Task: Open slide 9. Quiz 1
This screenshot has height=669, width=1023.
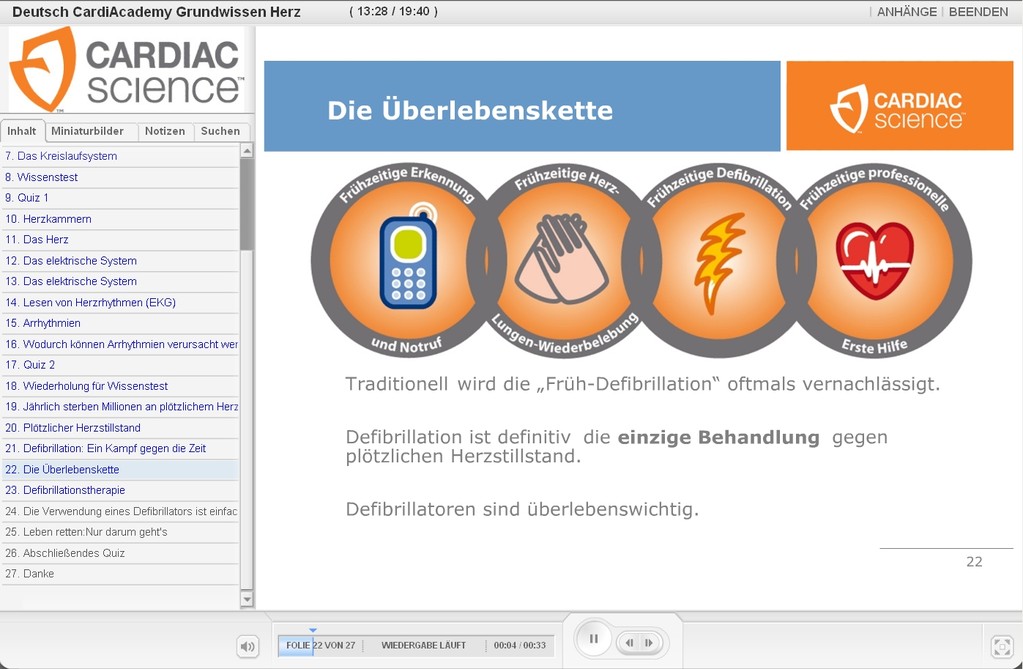Action: [120, 198]
